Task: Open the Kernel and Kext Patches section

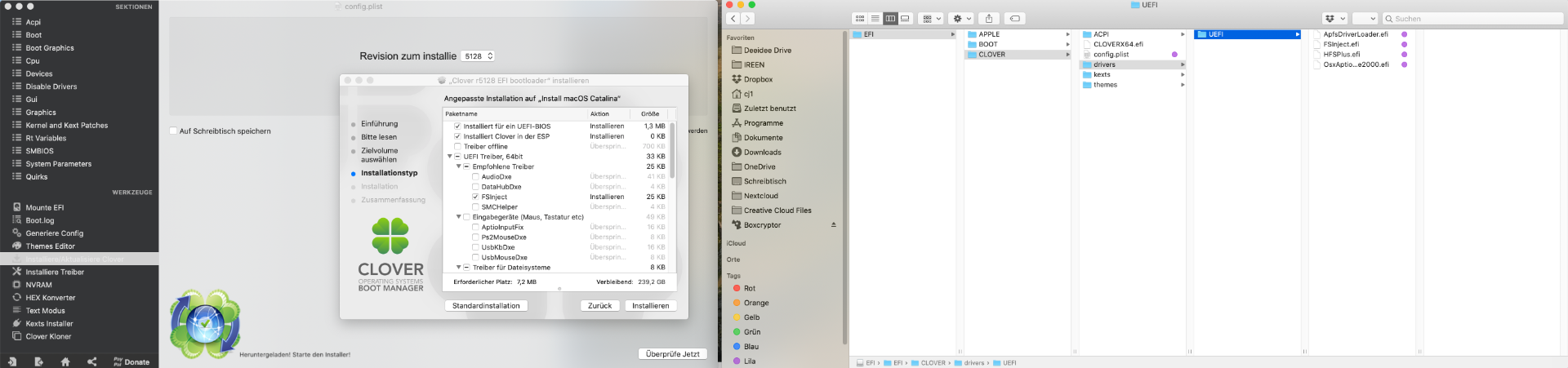Action: point(66,126)
